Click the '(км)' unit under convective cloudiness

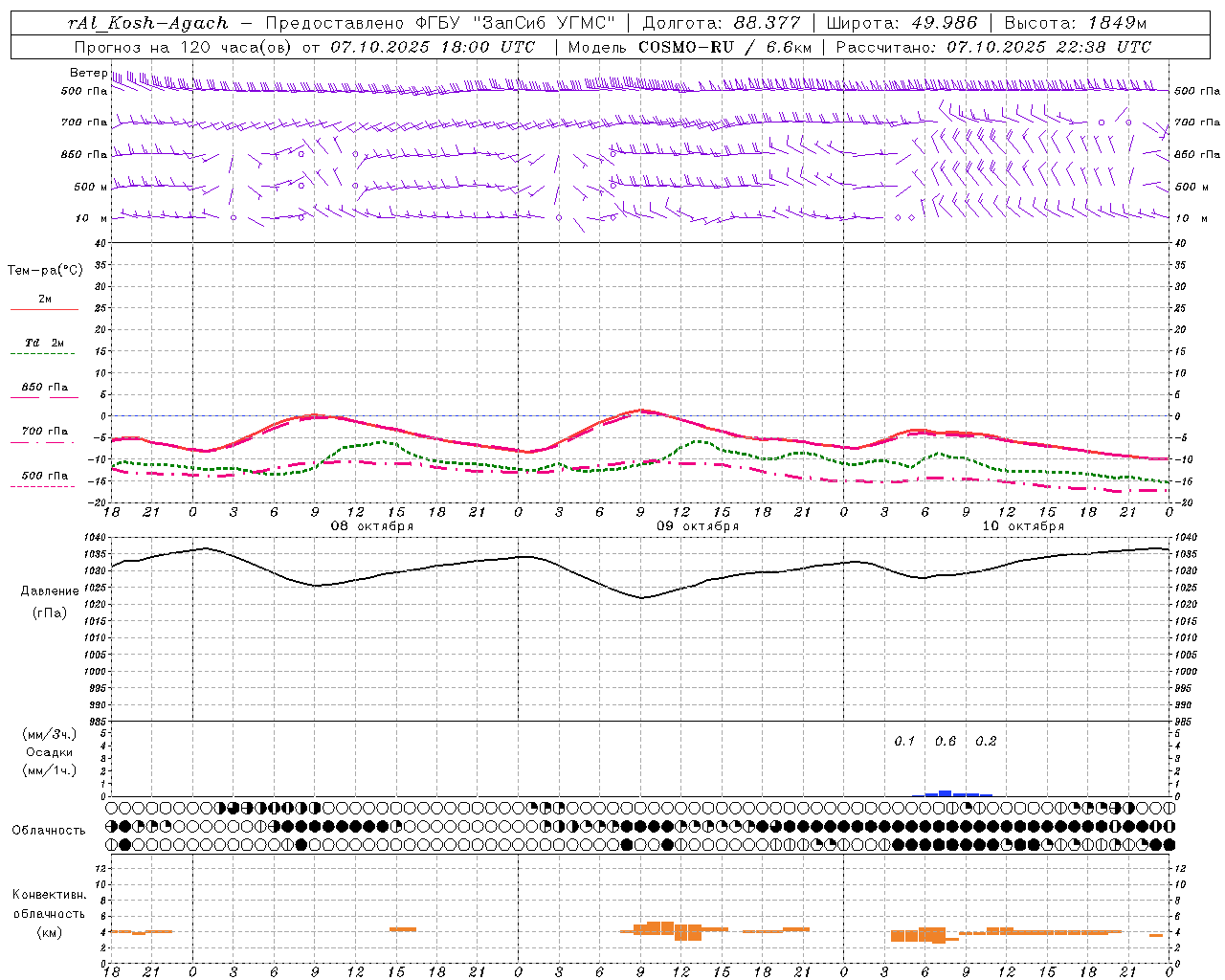[x=49, y=932]
